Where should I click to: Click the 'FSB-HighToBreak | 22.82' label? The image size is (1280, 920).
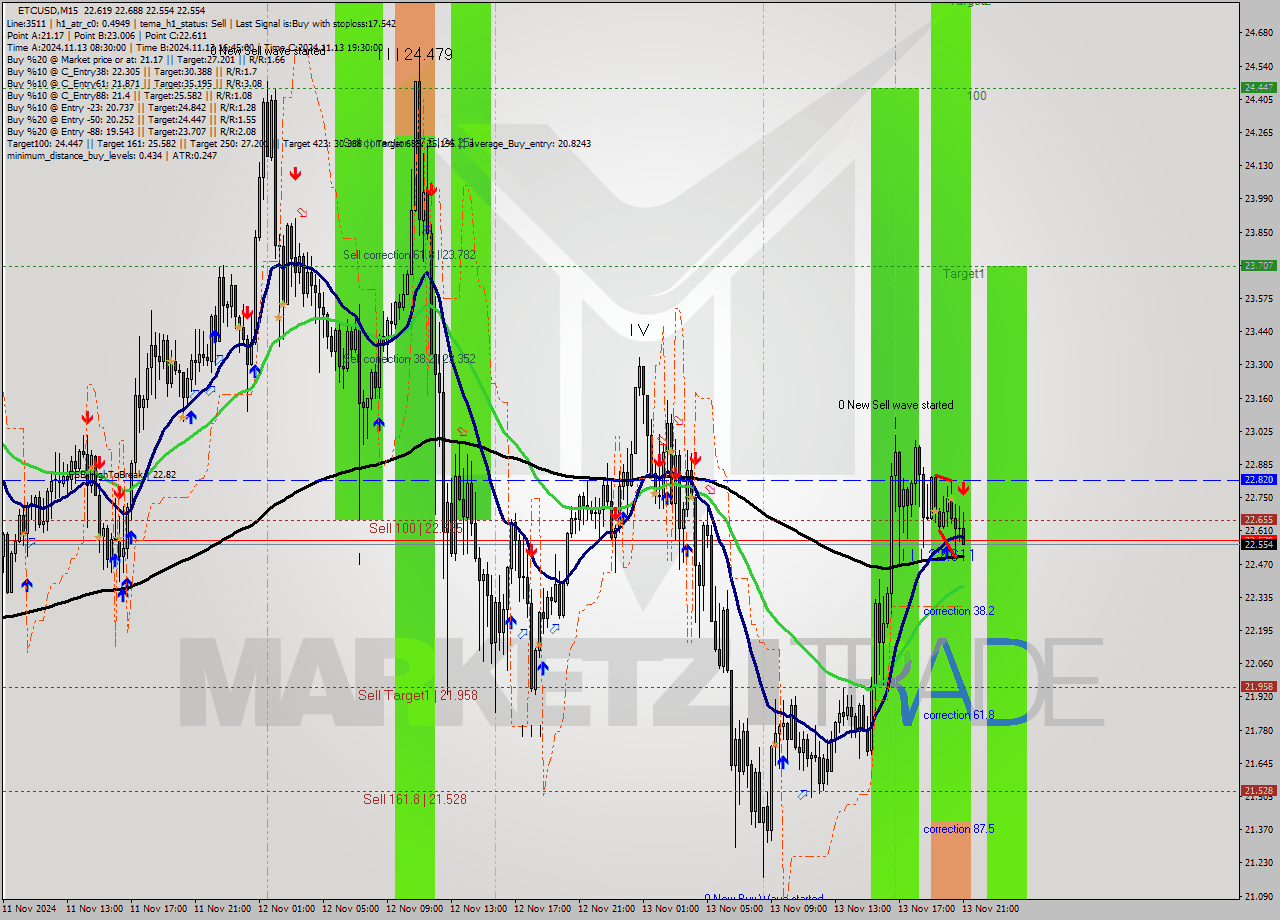tap(121, 475)
